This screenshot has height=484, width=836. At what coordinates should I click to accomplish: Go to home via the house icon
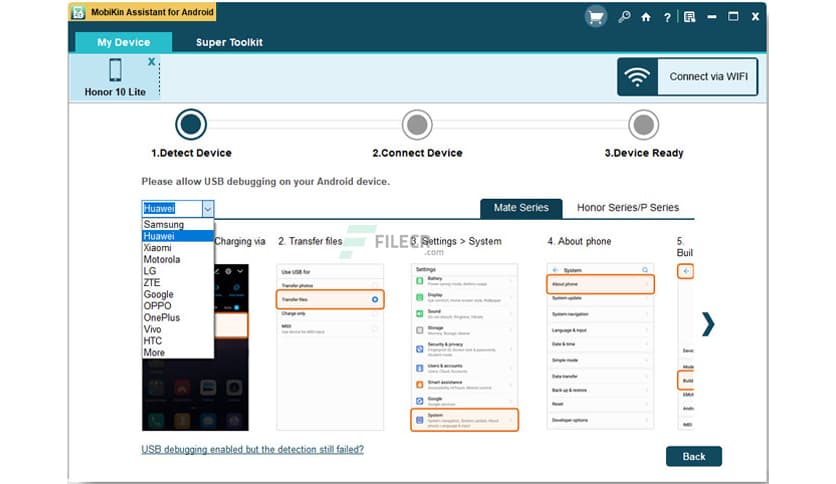click(x=646, y=17)
